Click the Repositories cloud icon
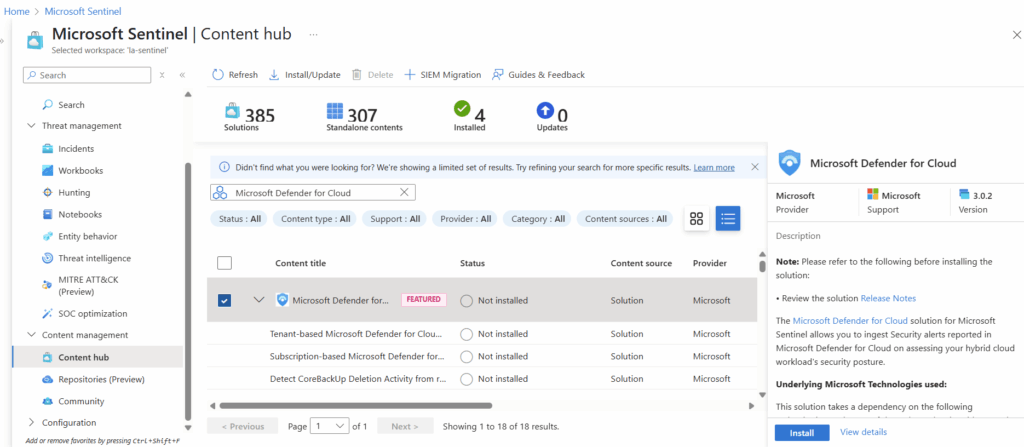 (47, 379)
